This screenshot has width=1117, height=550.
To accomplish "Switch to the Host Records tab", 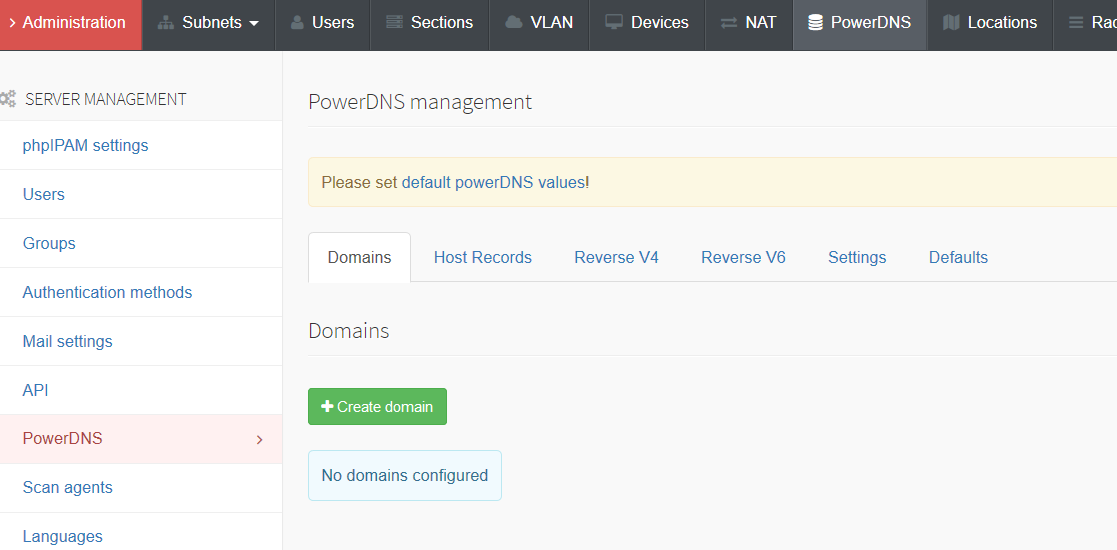I will point(482,257).
